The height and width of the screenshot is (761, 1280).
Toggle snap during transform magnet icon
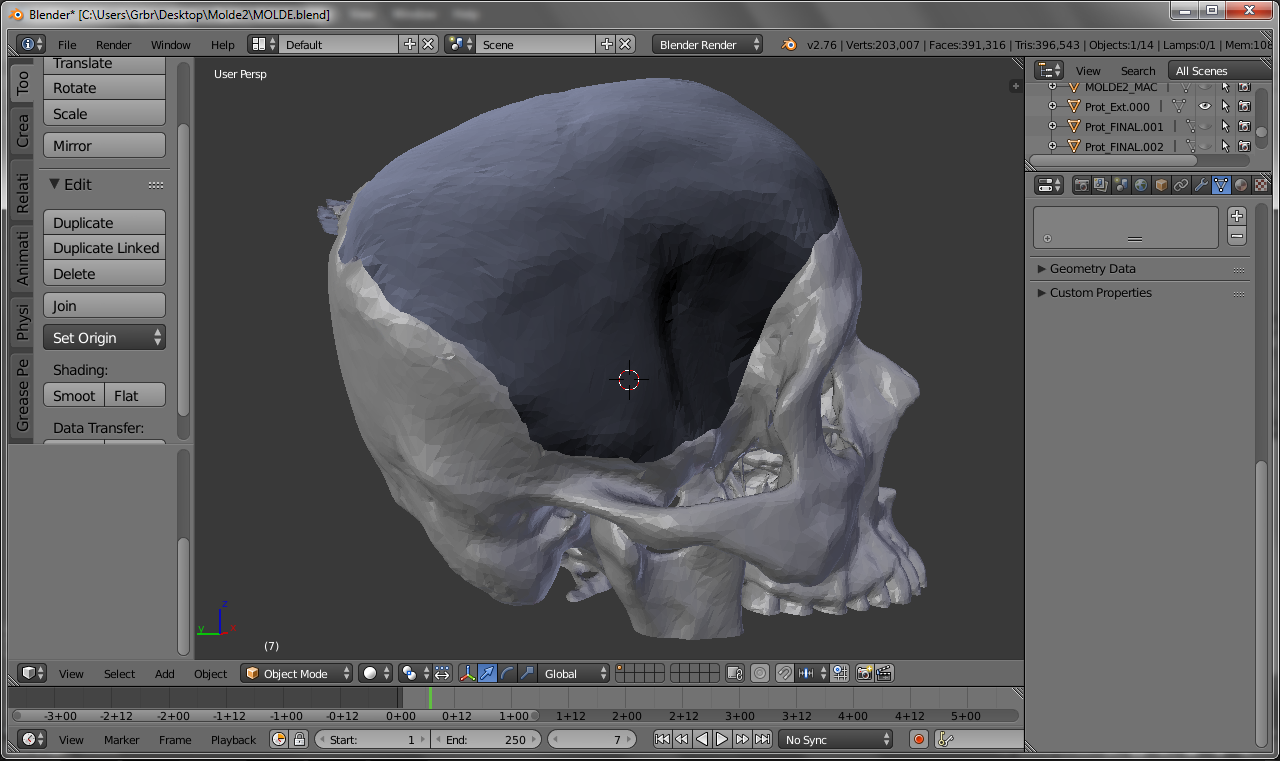pos(785,673)
